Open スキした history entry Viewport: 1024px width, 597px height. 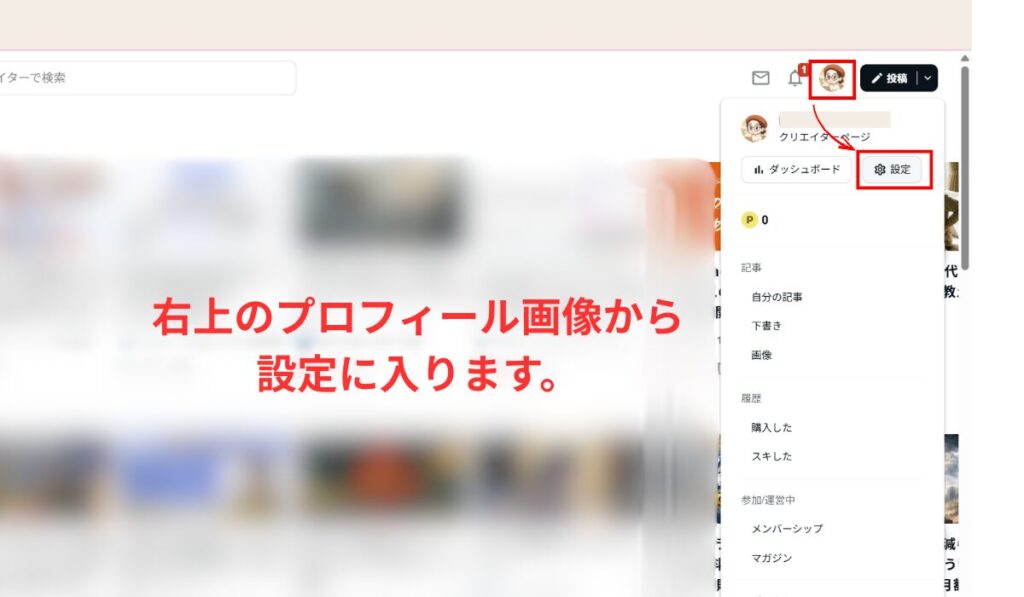(771, 457)
